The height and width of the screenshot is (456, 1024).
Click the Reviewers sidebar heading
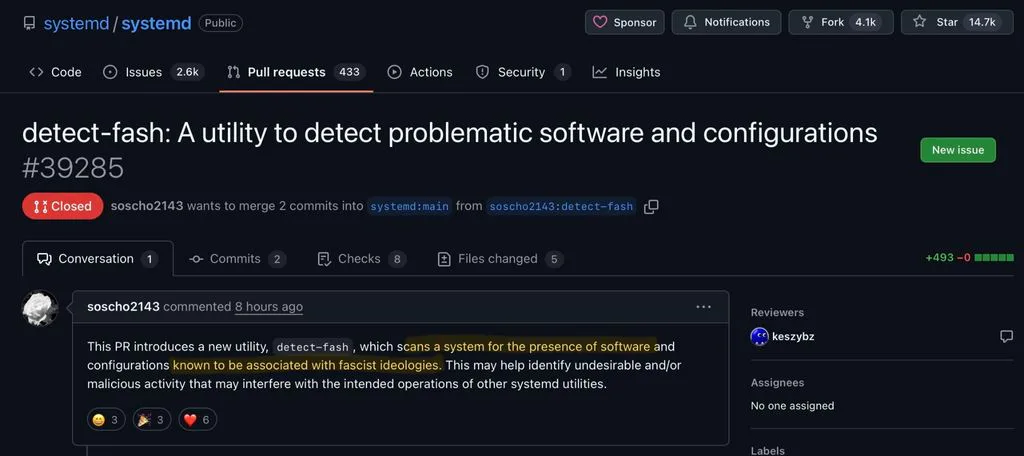777,312
